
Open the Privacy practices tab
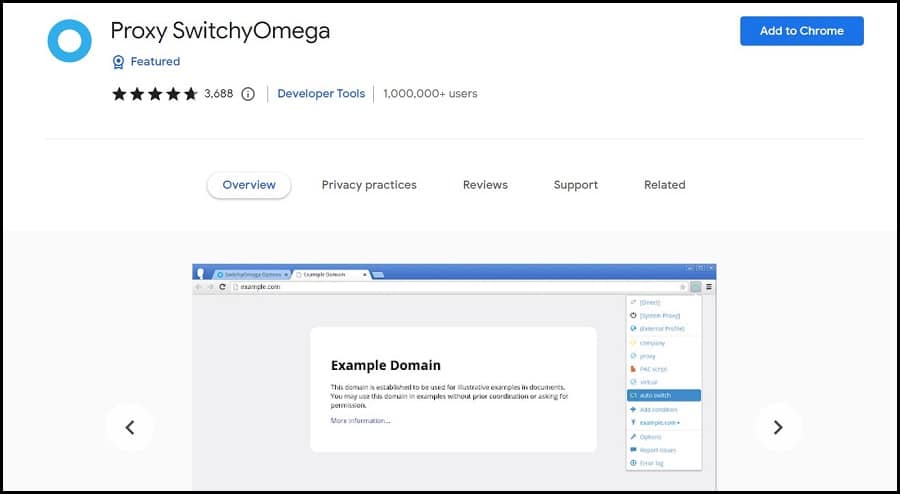369,185
